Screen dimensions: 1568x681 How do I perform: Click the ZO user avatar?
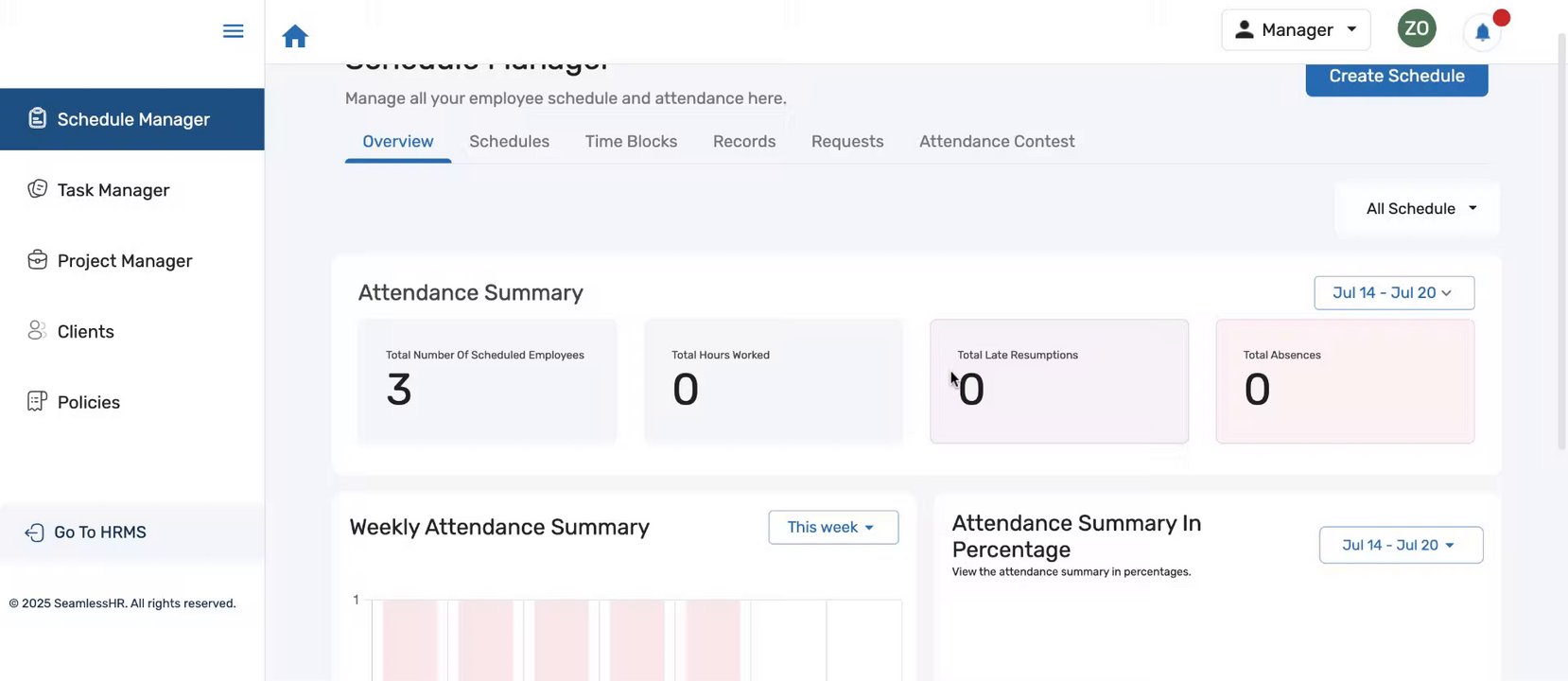(x=1416, y=28)
